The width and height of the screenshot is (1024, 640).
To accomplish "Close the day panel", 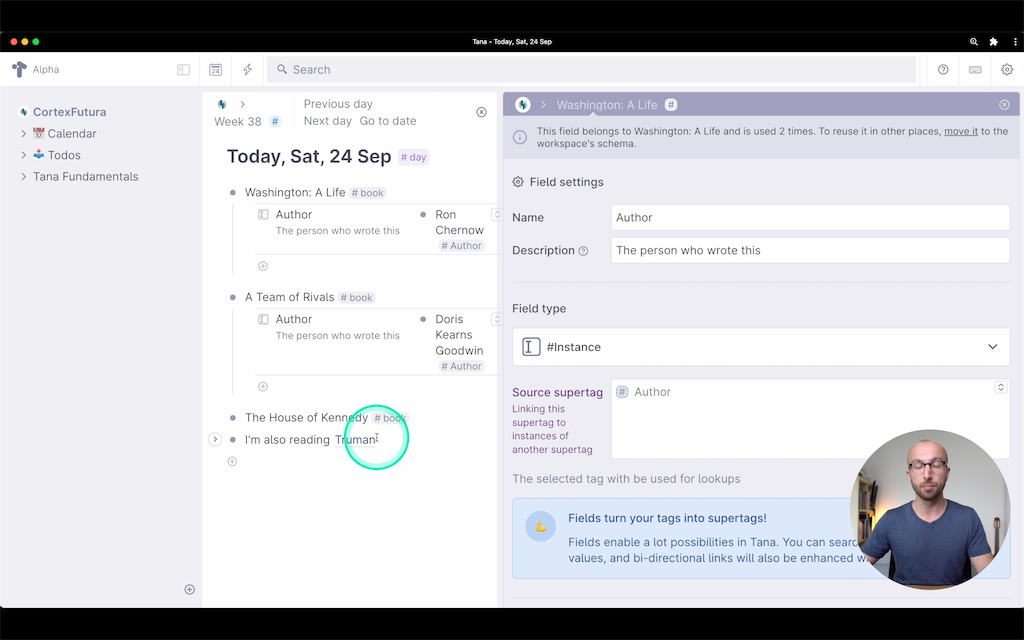I will (x=481, y=112).
